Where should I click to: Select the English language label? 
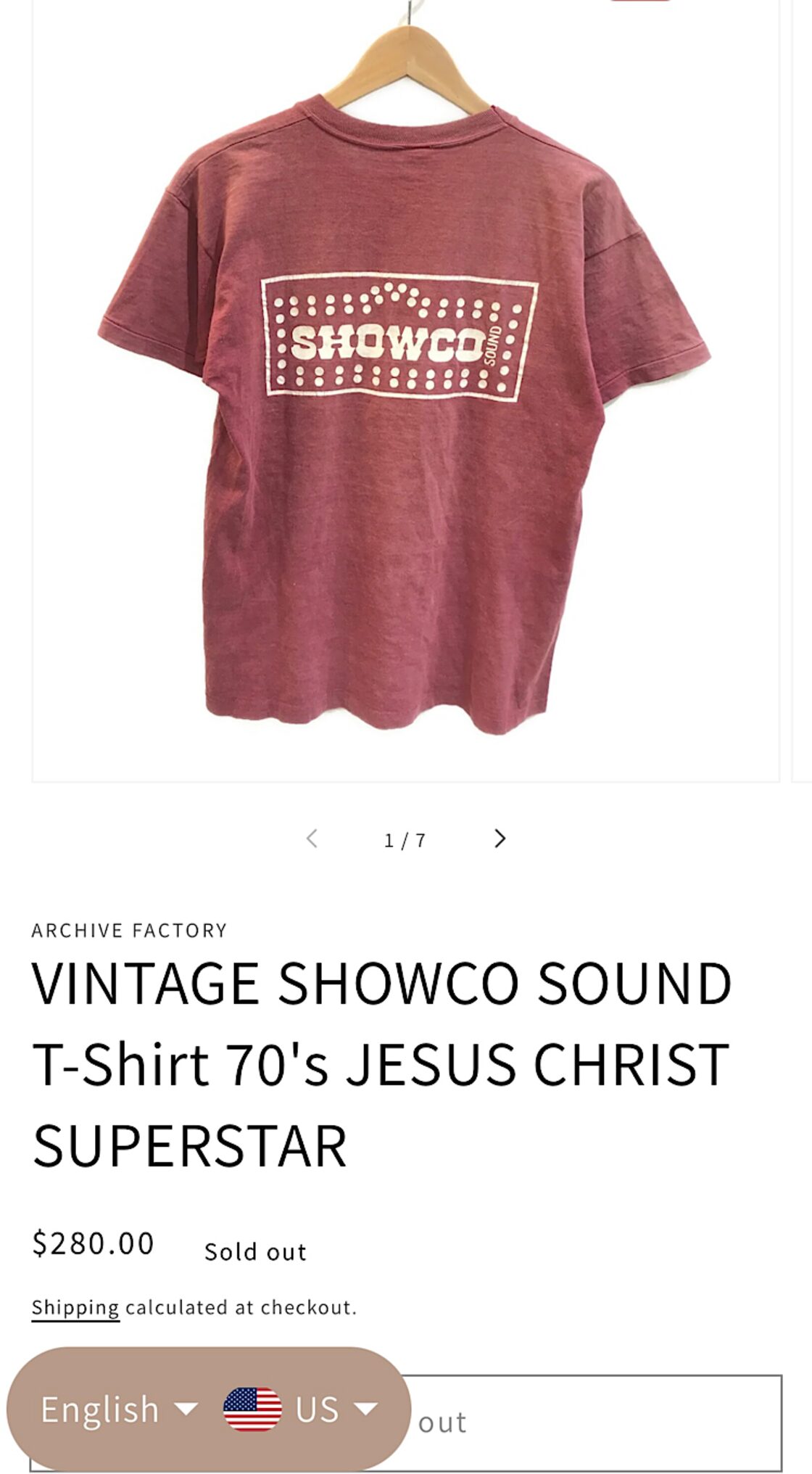coord(100,1409)
